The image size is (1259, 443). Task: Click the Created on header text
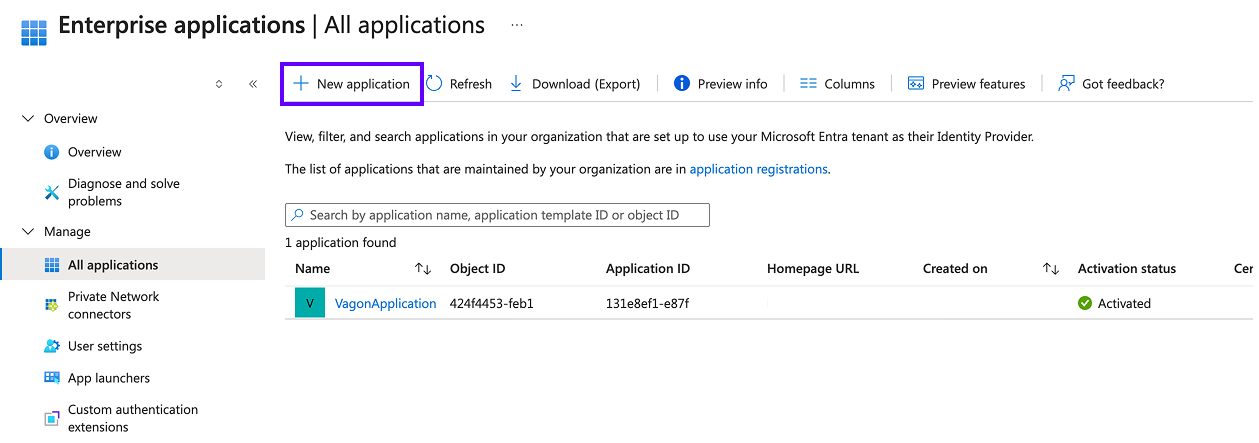(x=955, y=269)
